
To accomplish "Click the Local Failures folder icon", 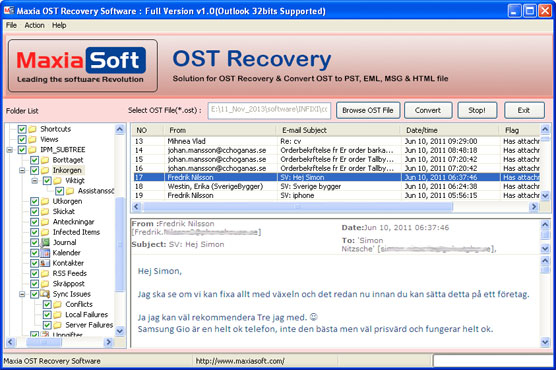I will click(x=57, y=315).
